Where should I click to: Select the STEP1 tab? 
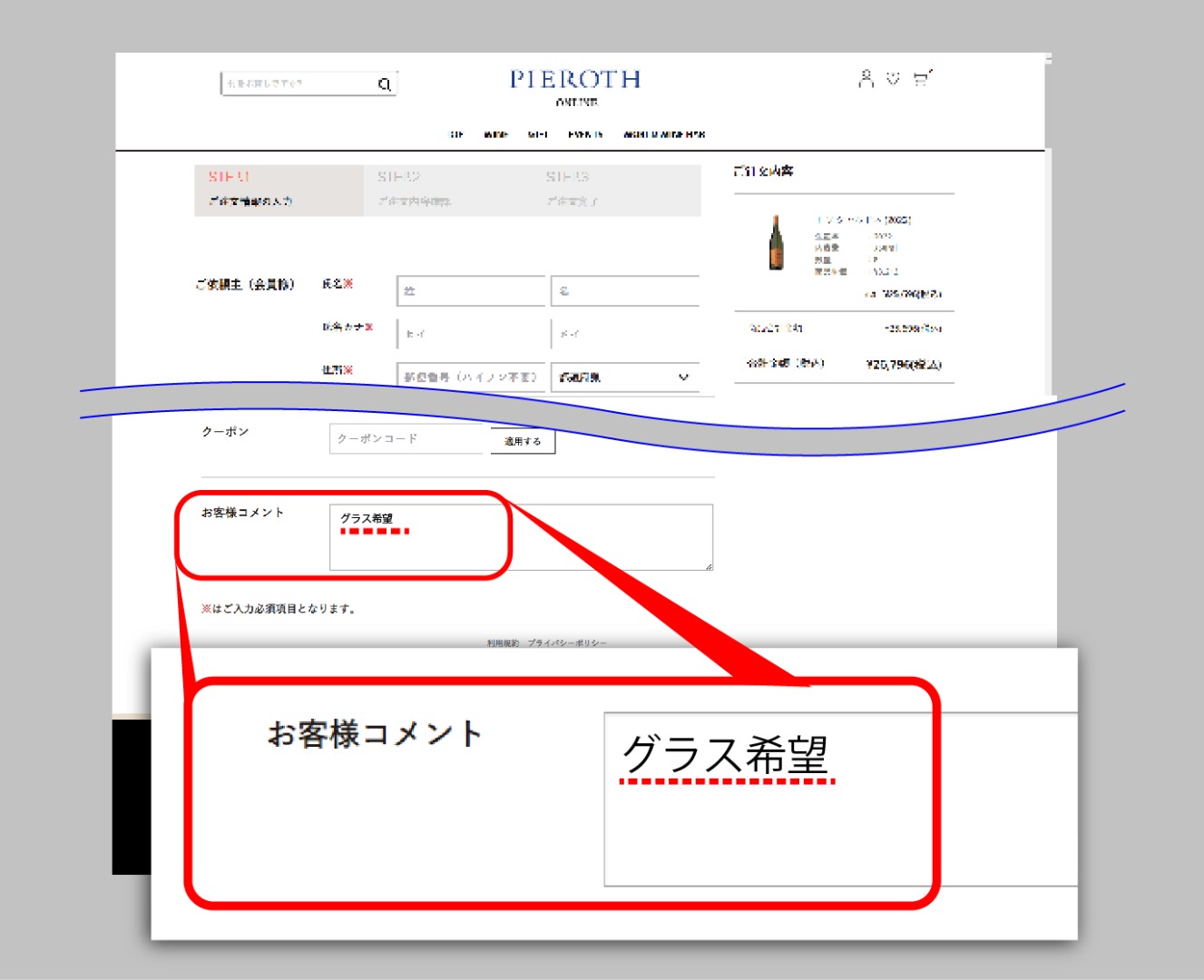click(278, 190)
